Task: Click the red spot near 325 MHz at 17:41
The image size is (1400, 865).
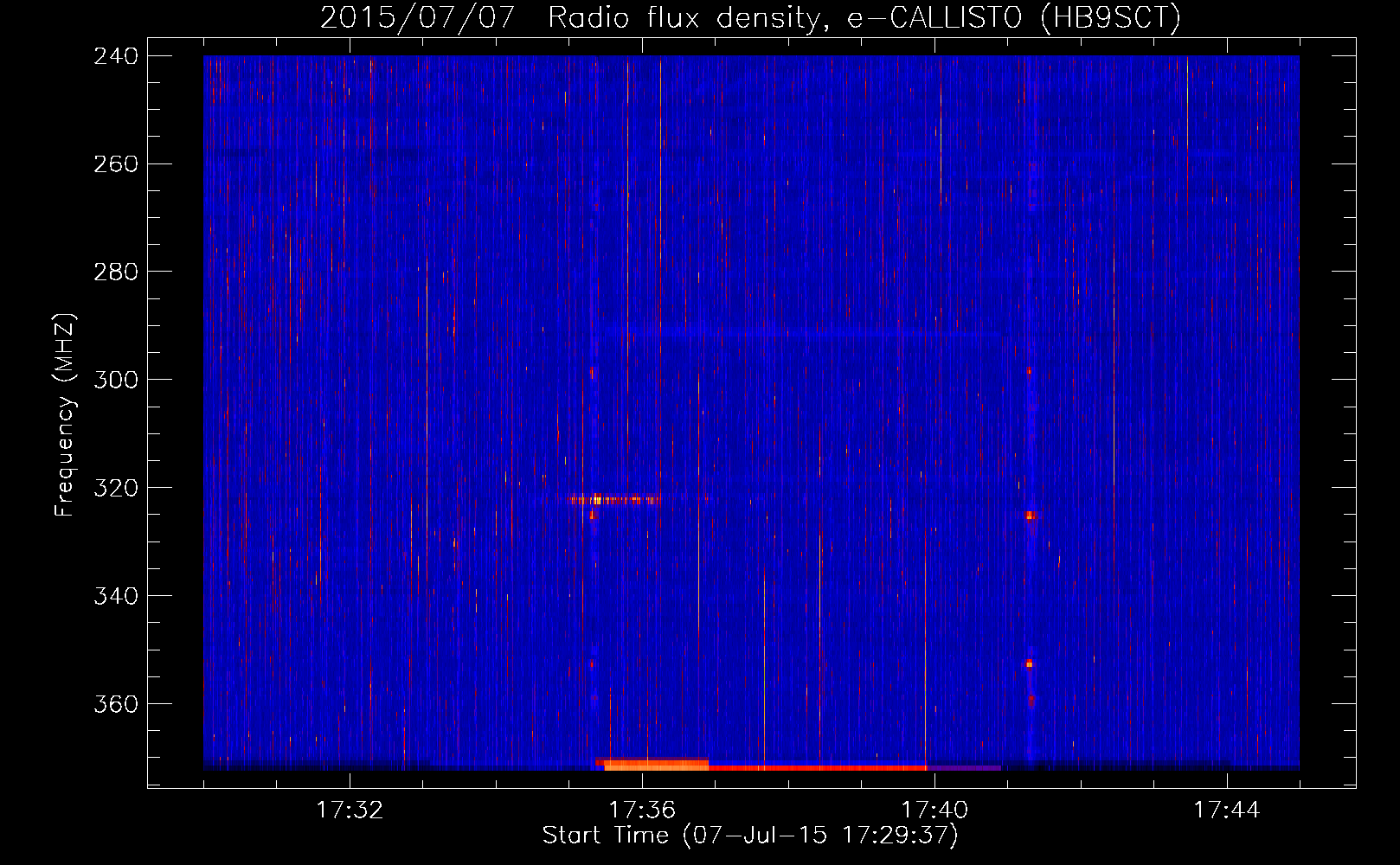Action: pyautogui.click(x=1030, y=516)
